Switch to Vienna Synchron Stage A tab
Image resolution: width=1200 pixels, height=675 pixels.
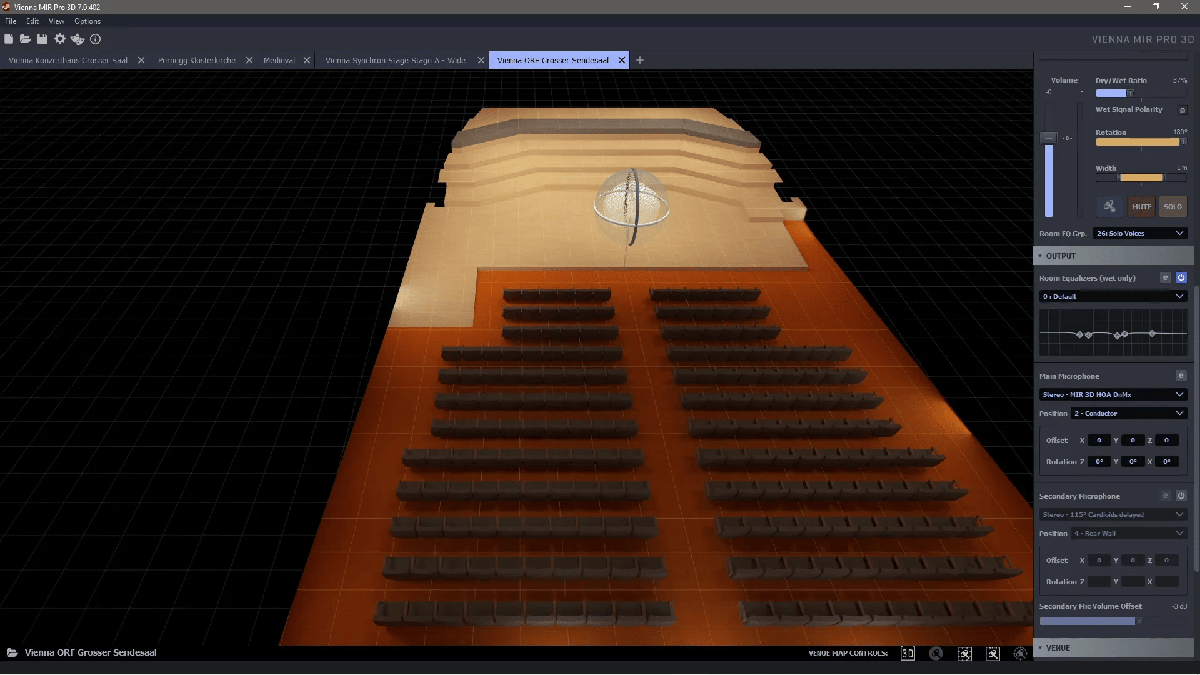396,60
